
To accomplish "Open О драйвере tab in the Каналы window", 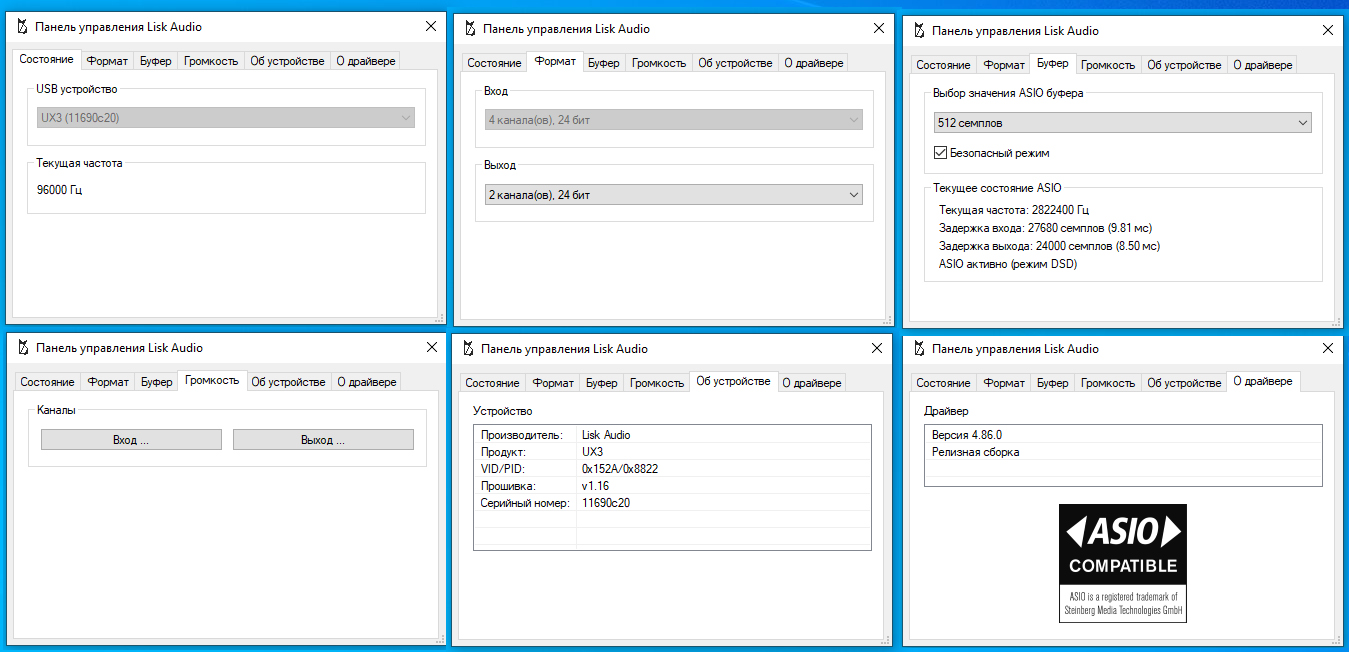I will [366, 382].
